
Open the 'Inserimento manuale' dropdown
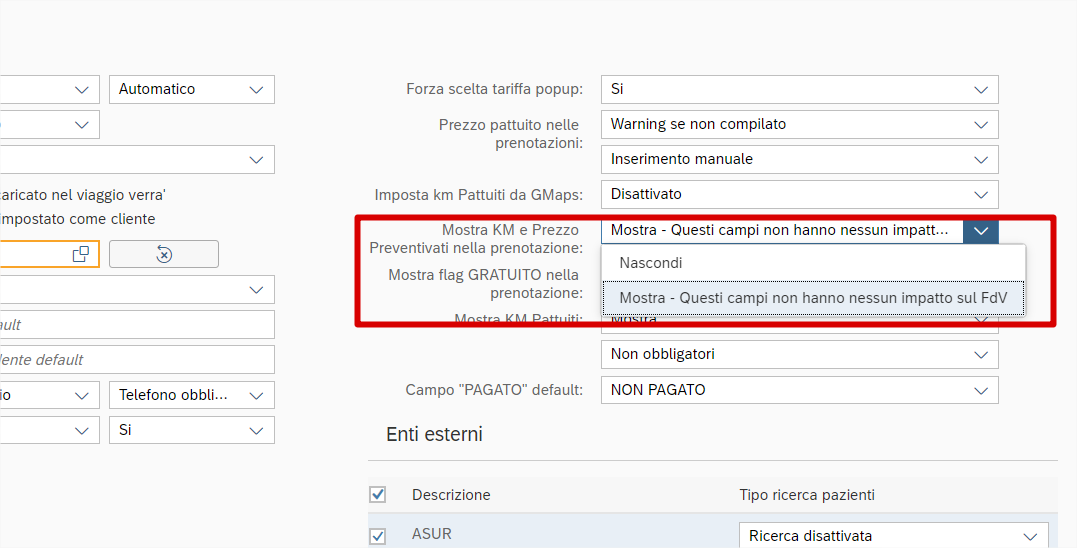(981, 159)
